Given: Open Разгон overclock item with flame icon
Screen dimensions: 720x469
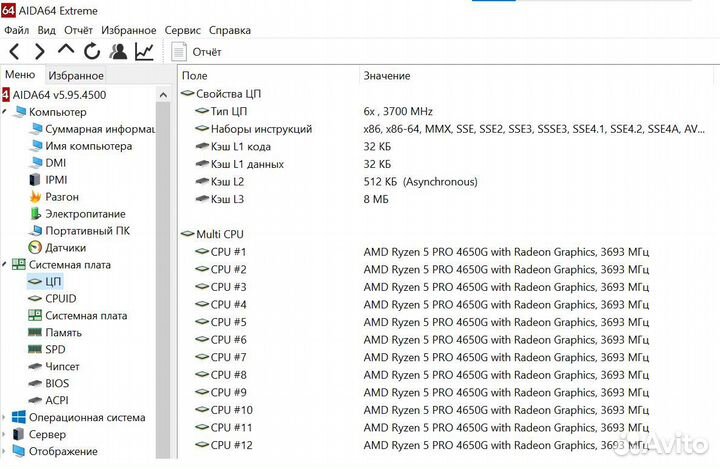Looking at the screenshot, I should coord(62,197).
